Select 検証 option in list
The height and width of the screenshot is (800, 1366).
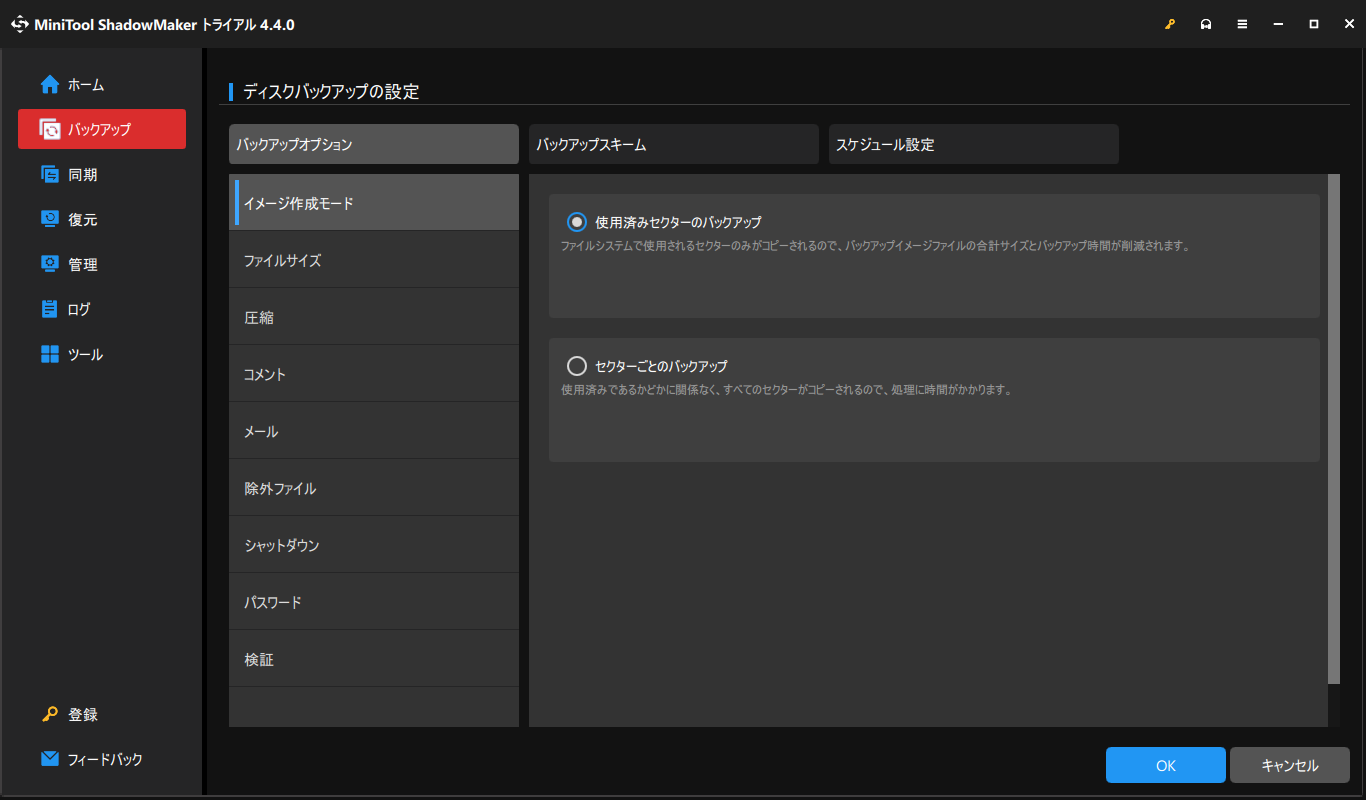click(374, 659)
